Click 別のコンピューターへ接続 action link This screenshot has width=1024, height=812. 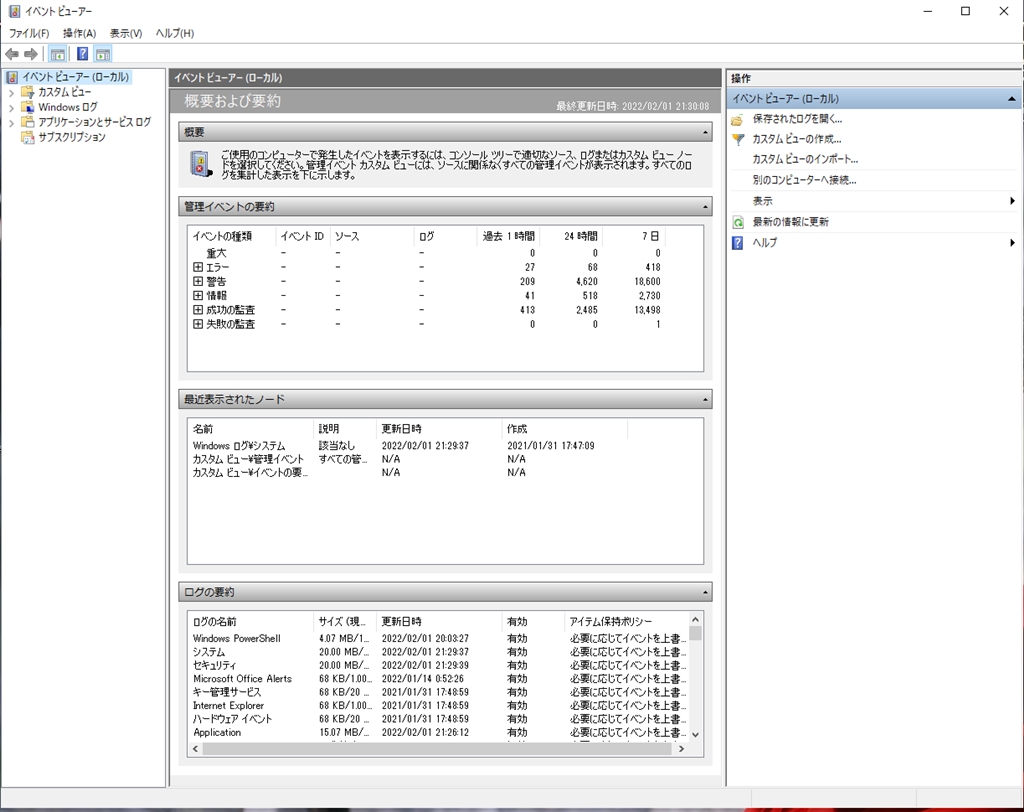(804, 180)
